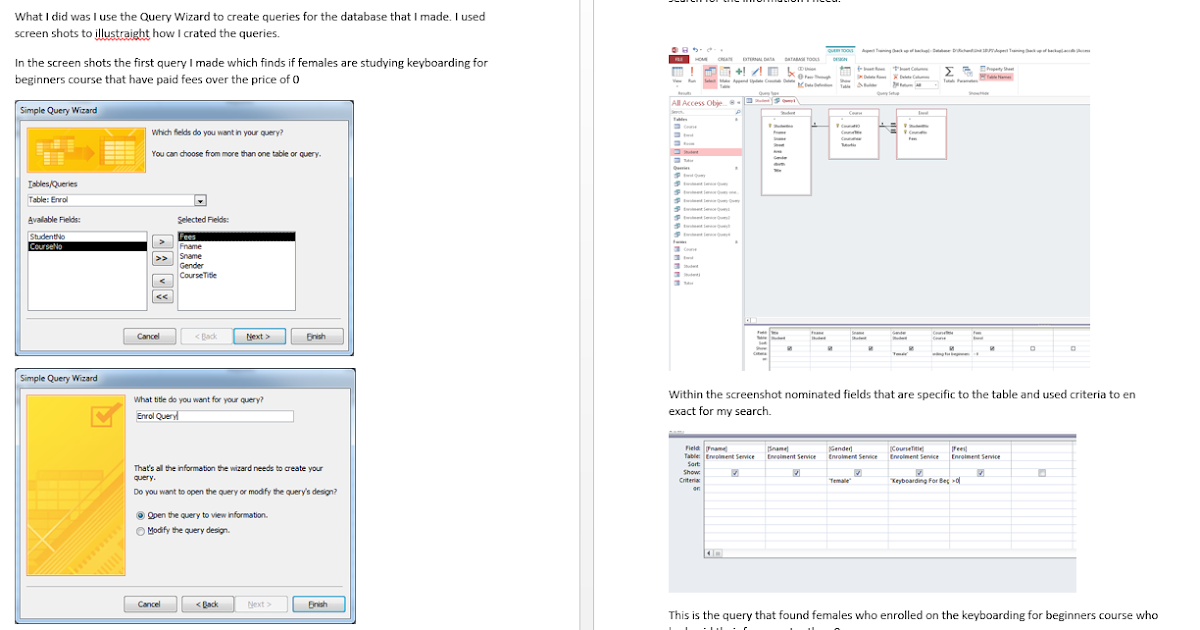This screenshot has width=1200, height=630.
Task: Toggle Show checkbox under [Sname] column
Action: point(796,473)
